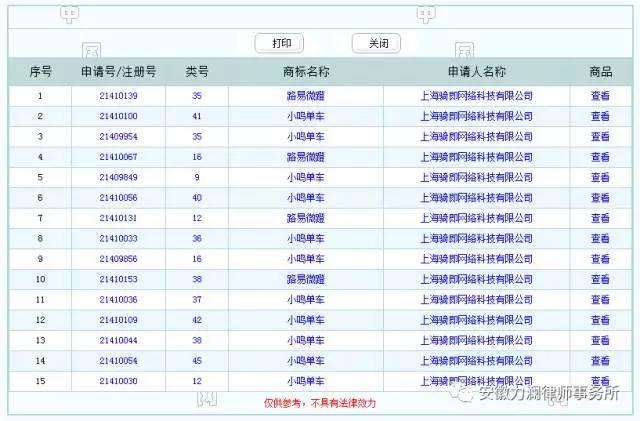Click trademark name 路易微躍 in row 1
Viewport: 640px width, 421px height.
(306, 96)
